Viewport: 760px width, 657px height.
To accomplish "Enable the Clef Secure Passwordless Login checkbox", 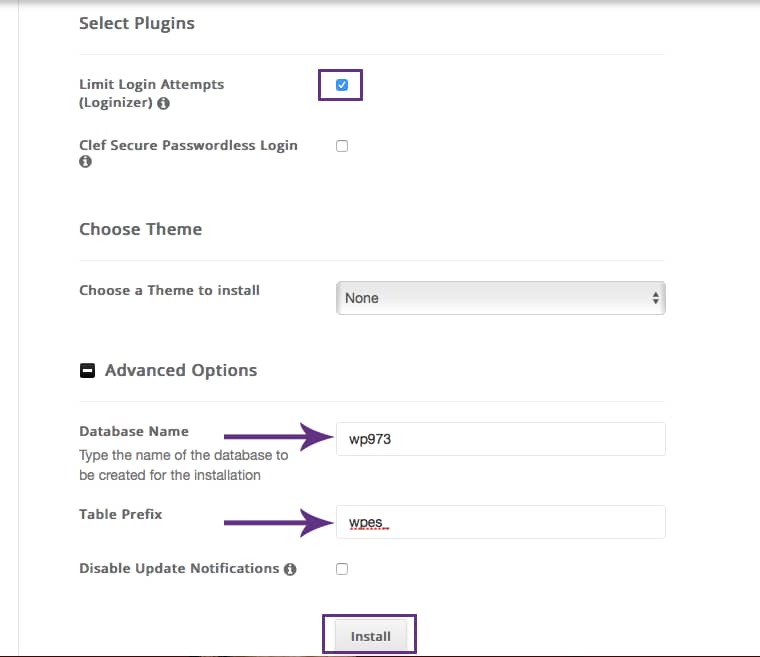I will tap(342, 146).
